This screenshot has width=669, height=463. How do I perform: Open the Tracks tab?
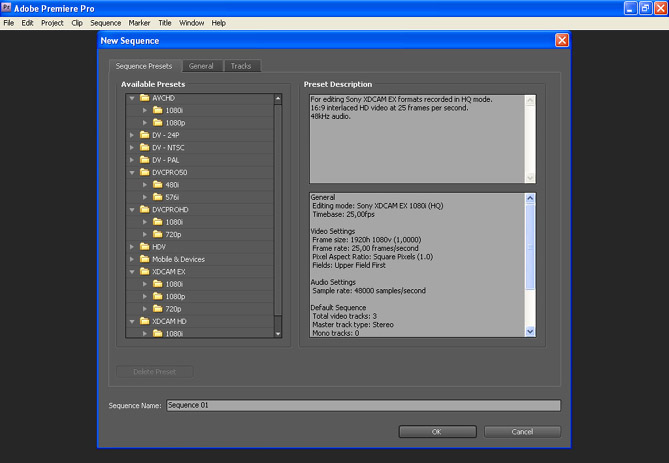(241, 66)
